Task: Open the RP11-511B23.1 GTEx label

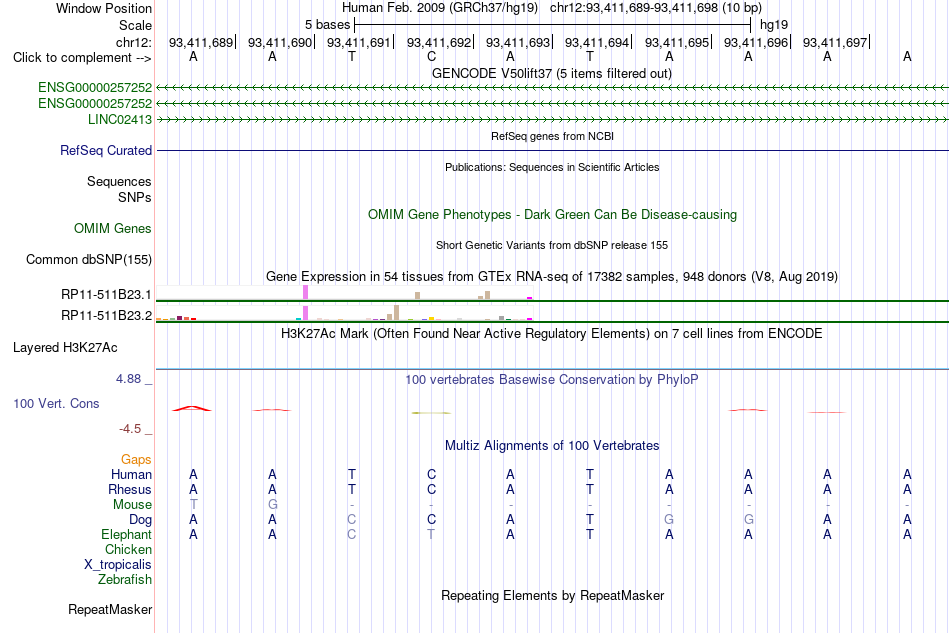Action: 106,294
